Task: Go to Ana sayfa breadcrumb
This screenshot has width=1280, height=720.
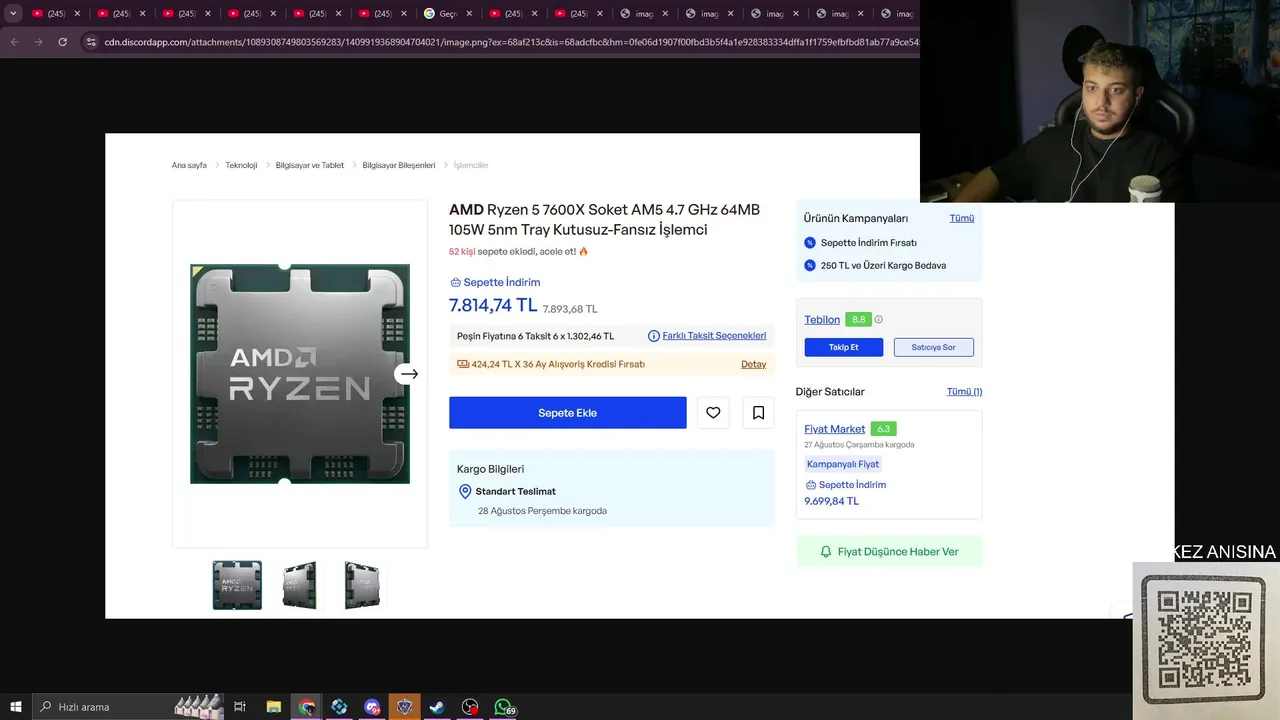Action: (189, 165)
